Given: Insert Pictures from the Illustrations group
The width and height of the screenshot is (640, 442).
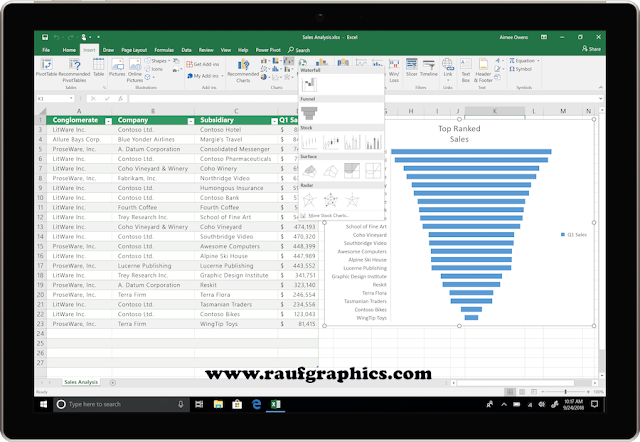Looking at the screenshot, I should 117,67.
